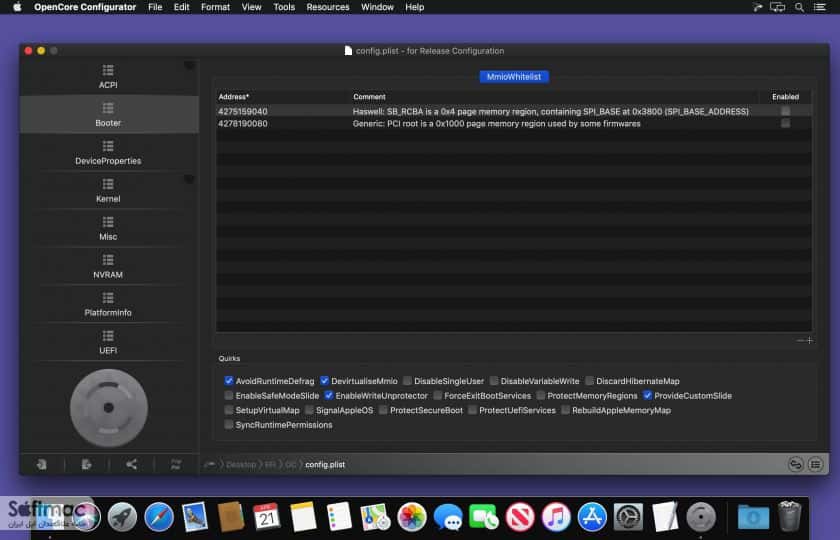This screenshot has height=540, width=840.
Task: Uncheck ProvideCustomSlide quirk
Action: click(x=647, y=395)
